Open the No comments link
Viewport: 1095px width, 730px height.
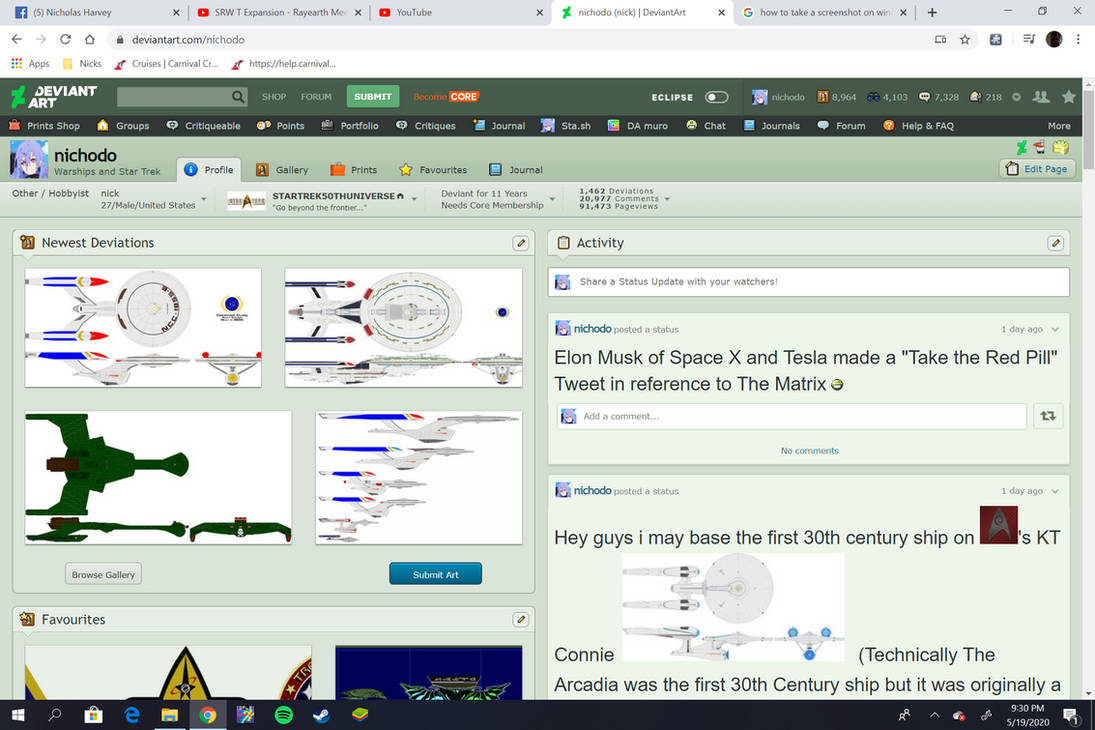tap(809, 451)
